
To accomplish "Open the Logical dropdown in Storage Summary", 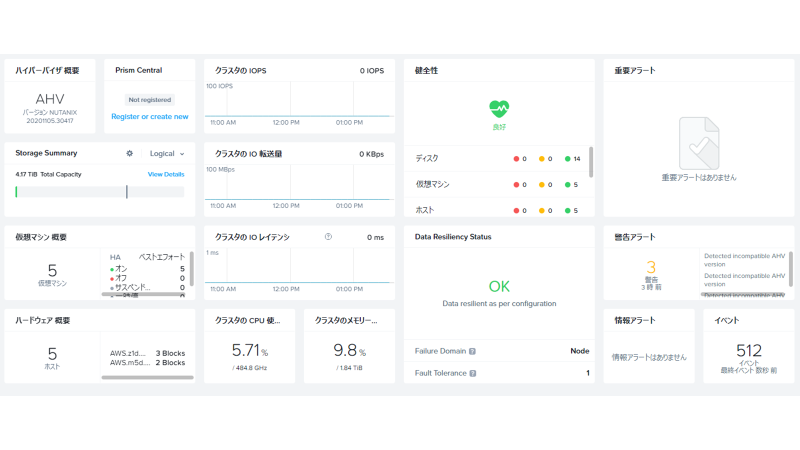I will click(167, 154).
